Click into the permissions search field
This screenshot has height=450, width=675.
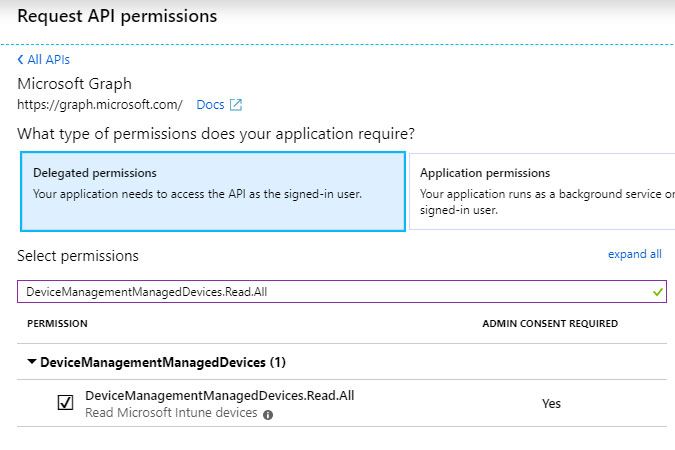pyautogui.click(x=342, y=292)
